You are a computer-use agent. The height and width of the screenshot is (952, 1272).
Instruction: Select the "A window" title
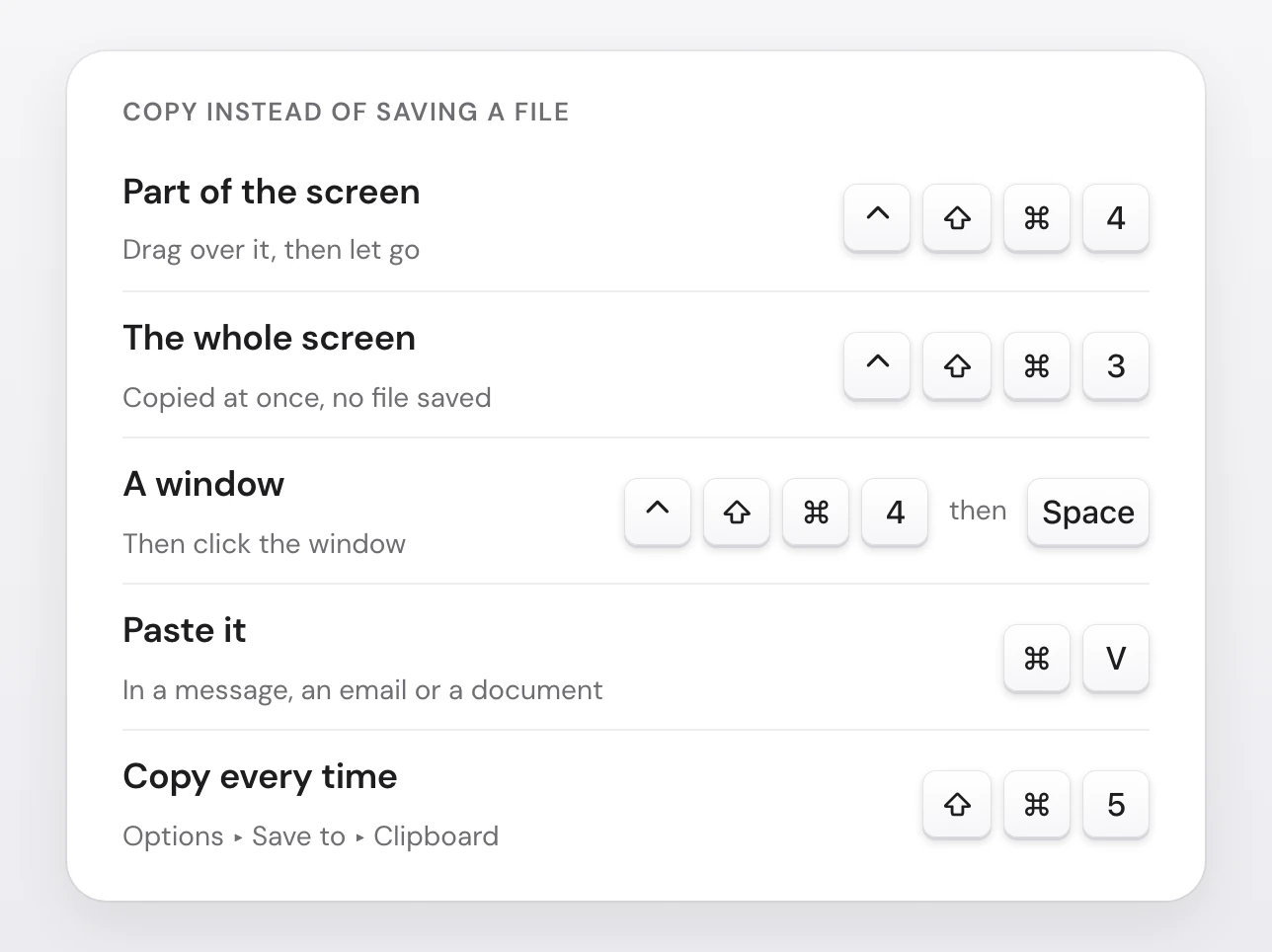pyautogui.click(x=203, y=484)
